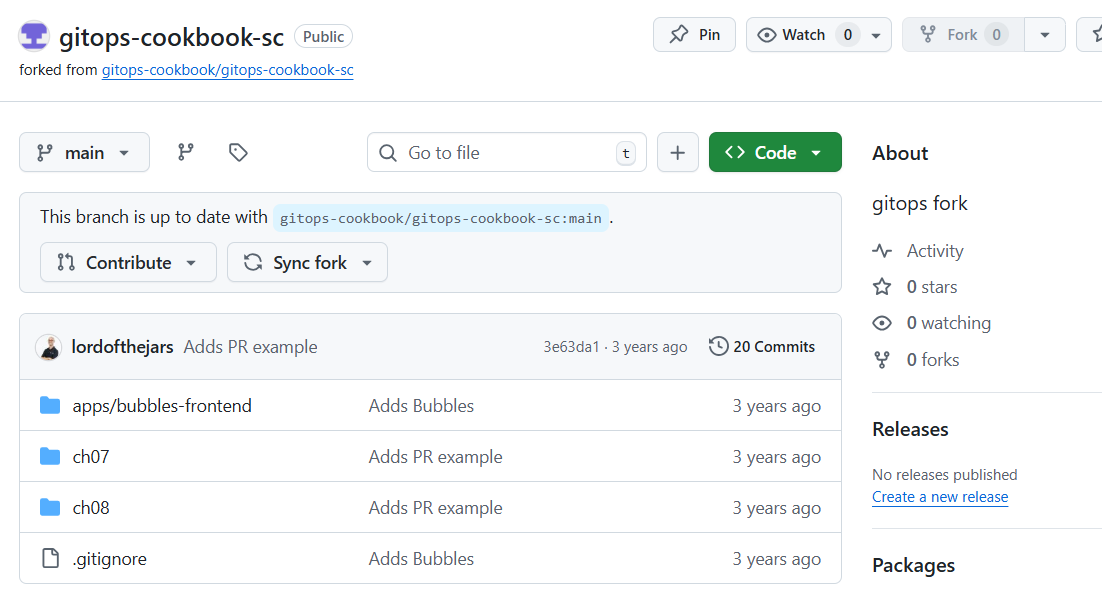
Task: Open the Sync fork menu
Action: pyautogui.click(x=307, y=262)
